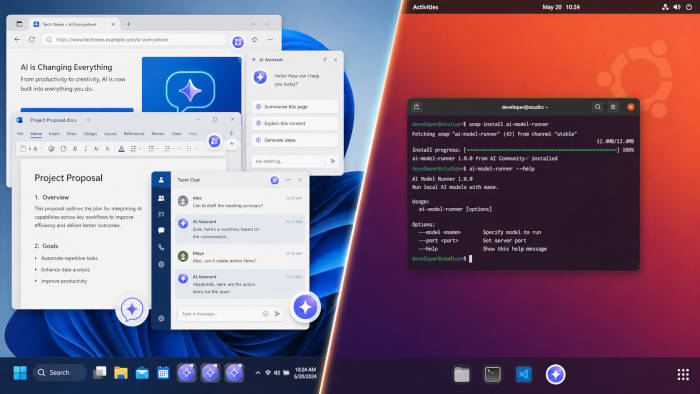This screenshot has height=394, width=700.
Task: Toggle Bold formatting in the Word ribbon
Action: tap(75, 149)
